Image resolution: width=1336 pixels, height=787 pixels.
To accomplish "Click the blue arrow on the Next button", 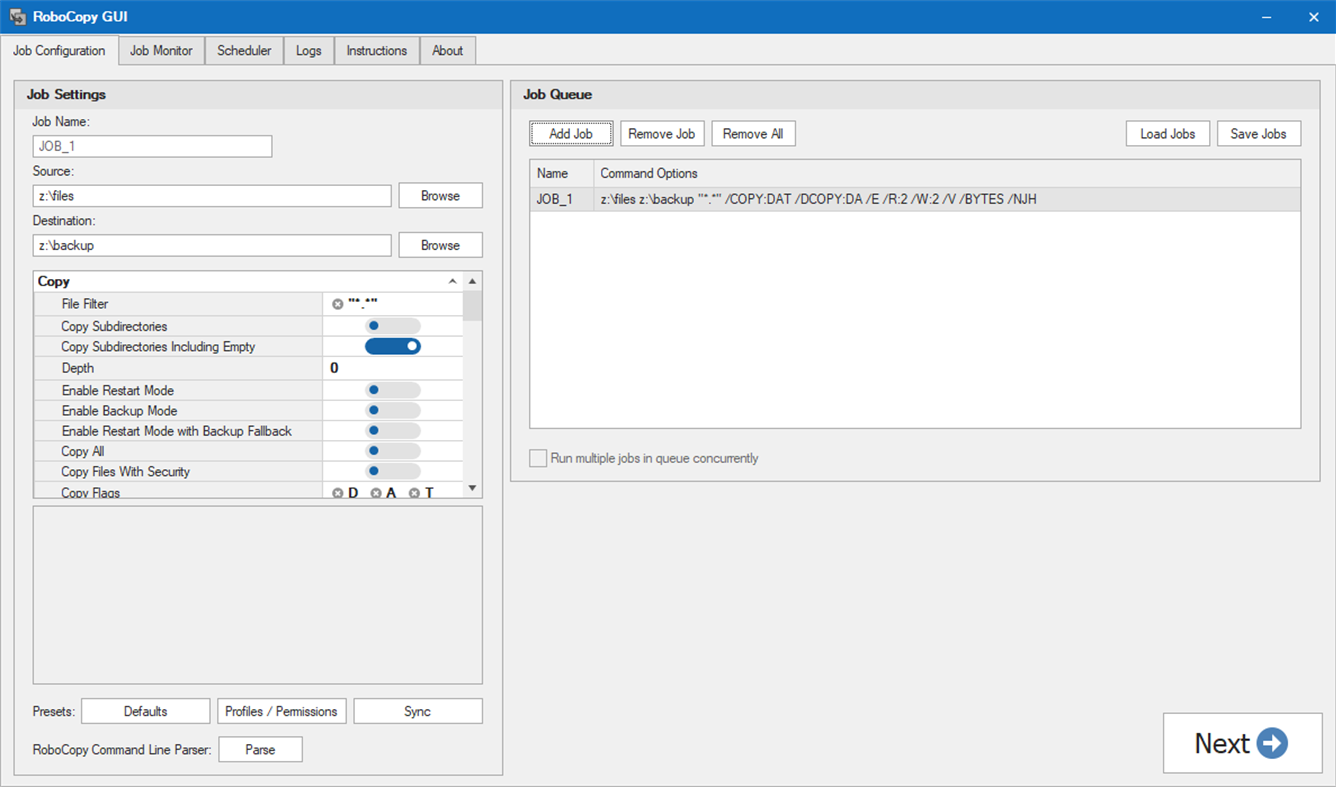I will pos(1271,743).
